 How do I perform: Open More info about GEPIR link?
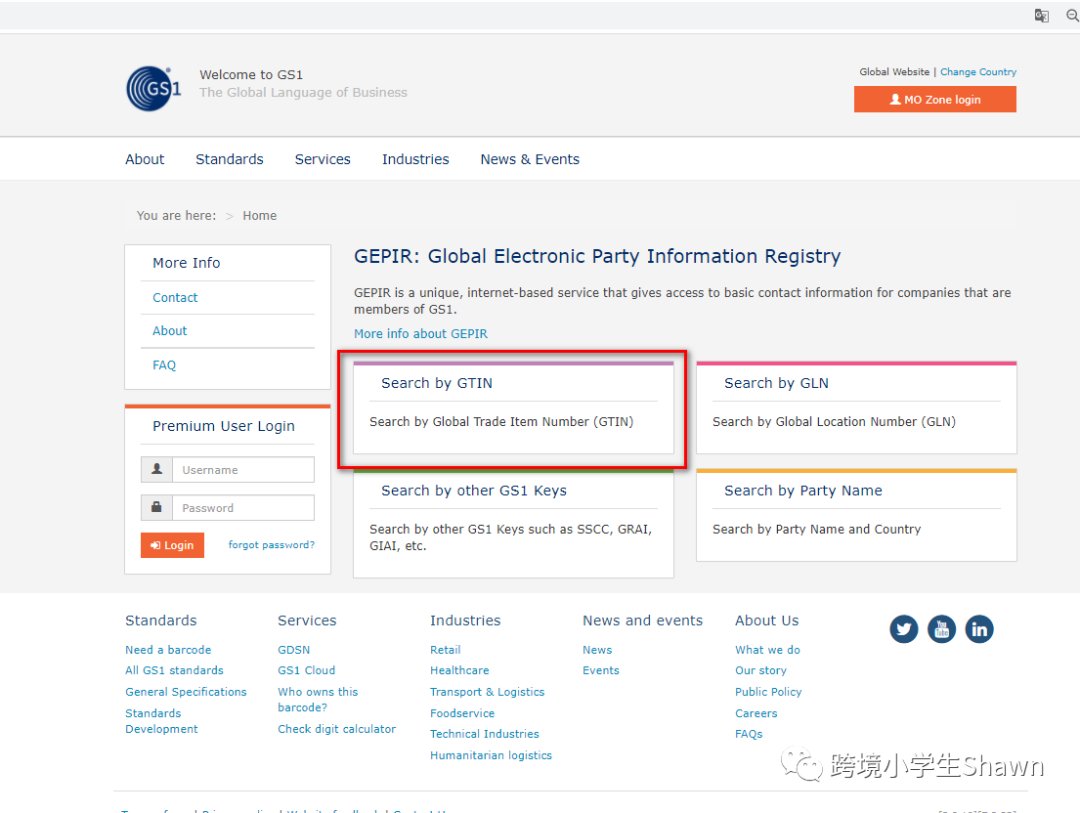421,334
